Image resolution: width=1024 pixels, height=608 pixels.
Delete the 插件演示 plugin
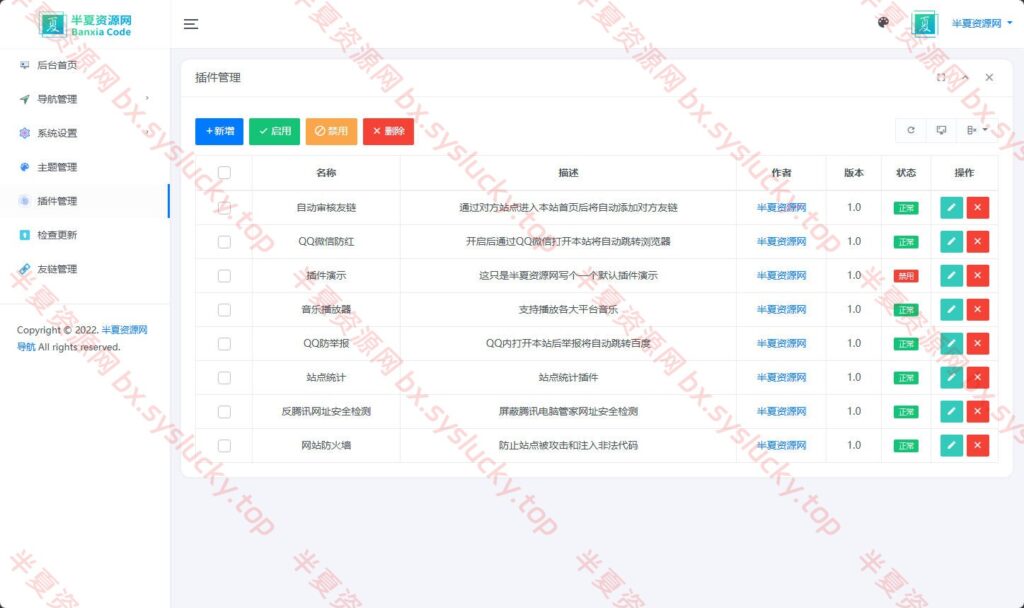coord(978,276)
